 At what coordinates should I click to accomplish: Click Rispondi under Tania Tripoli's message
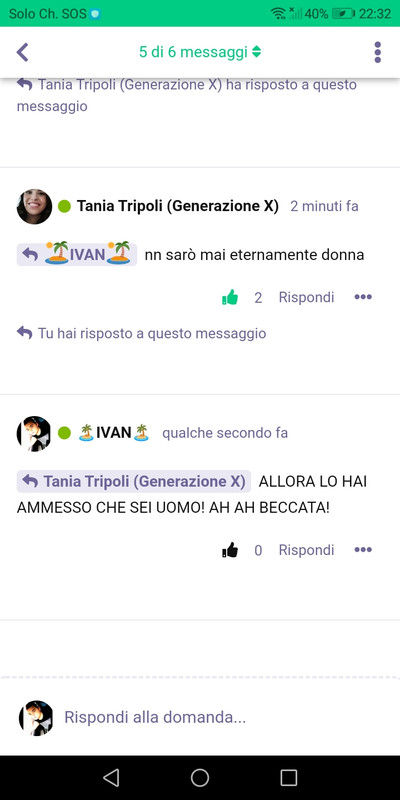point(306,297)
